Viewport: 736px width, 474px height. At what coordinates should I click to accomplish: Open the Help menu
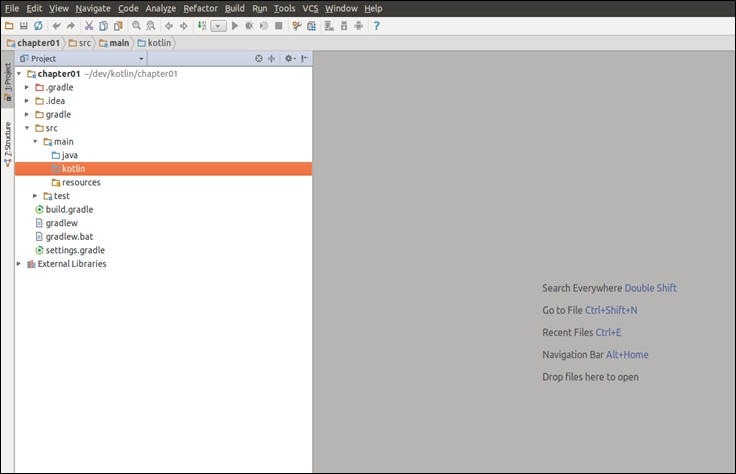(x=373, y=8)
